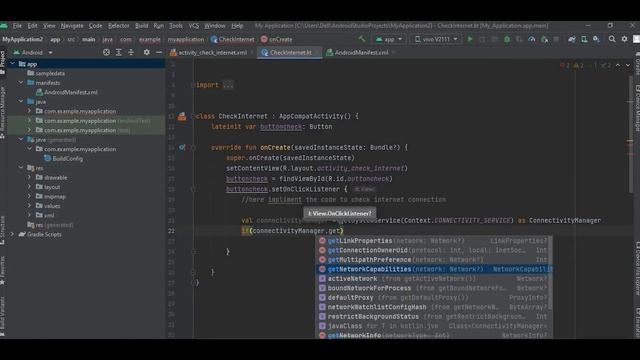
Task: Select the CheckInternet.kt editor tab
Action: (290, 53)
